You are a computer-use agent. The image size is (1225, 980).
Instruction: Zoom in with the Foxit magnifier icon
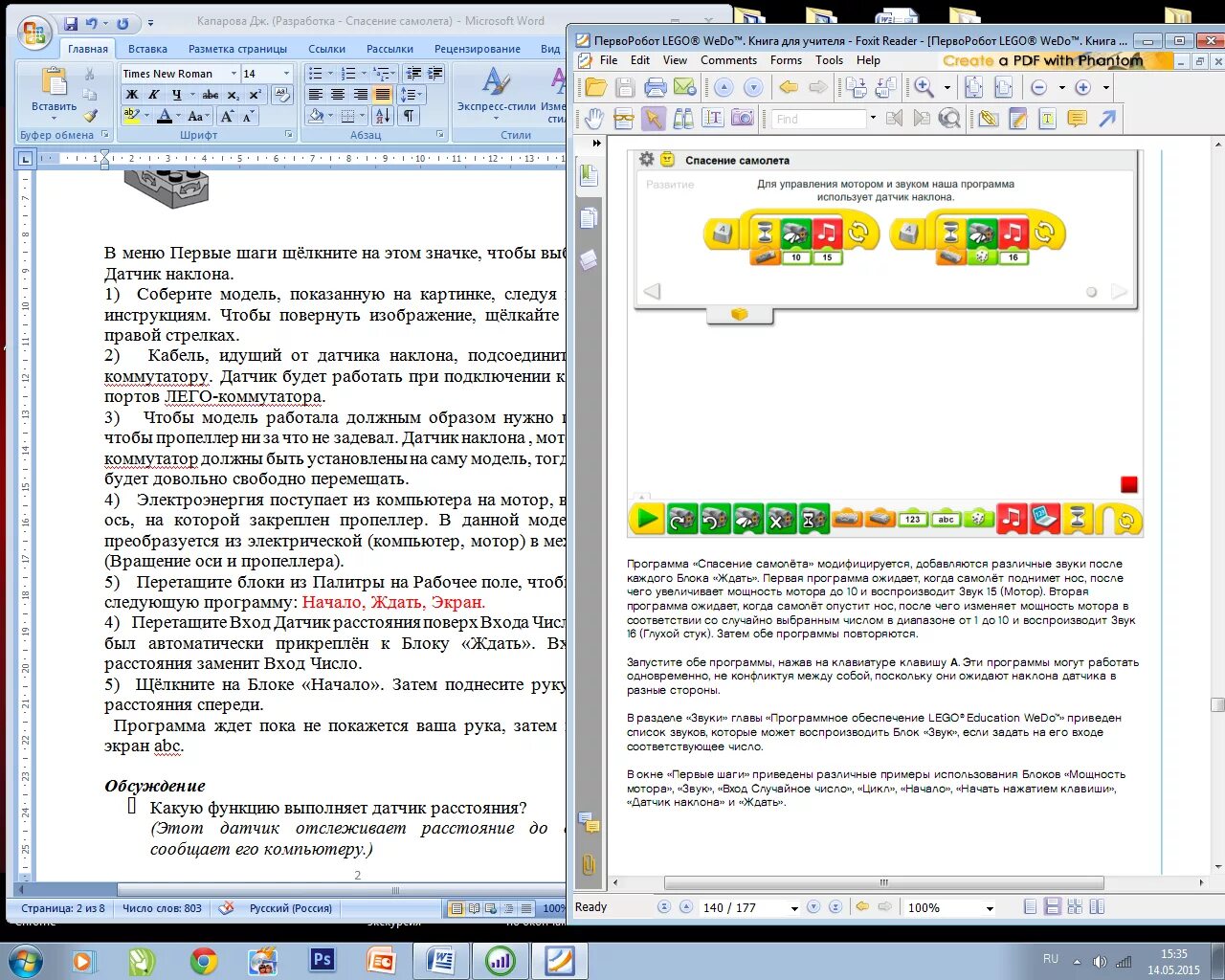pos(924,88)
